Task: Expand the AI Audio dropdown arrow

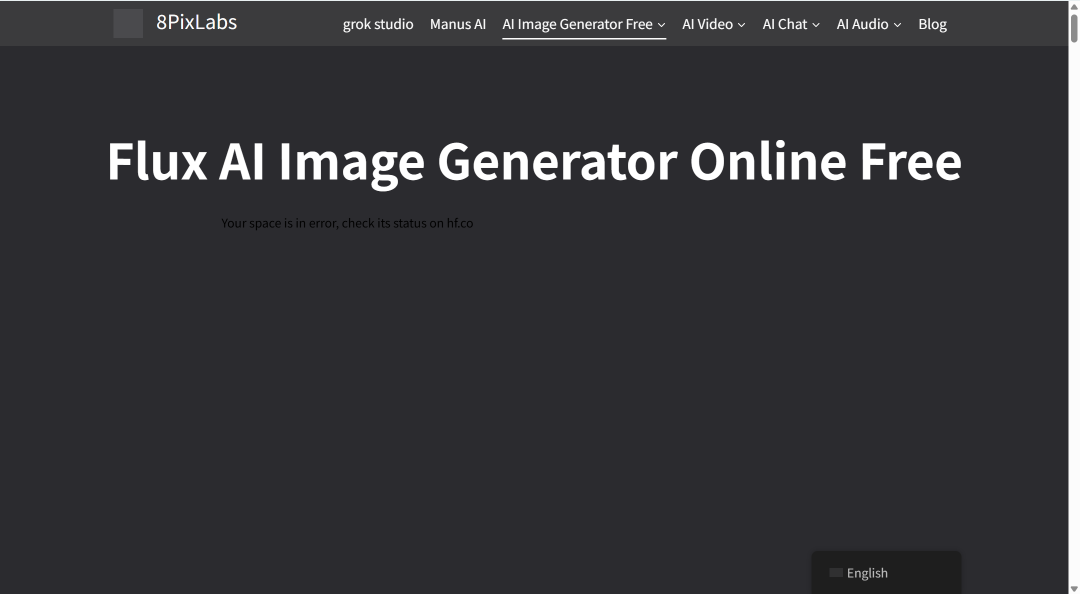Action: (x=897, y=25)
